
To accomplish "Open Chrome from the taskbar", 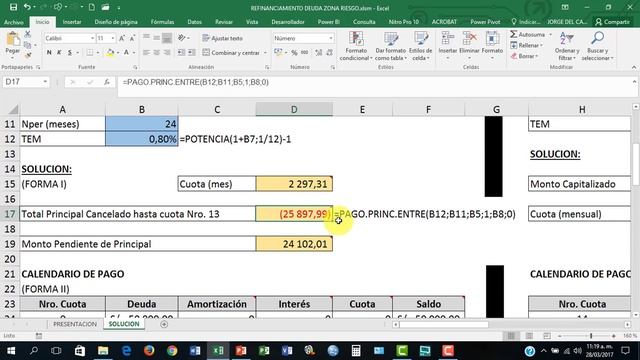I will click(172, 351).
